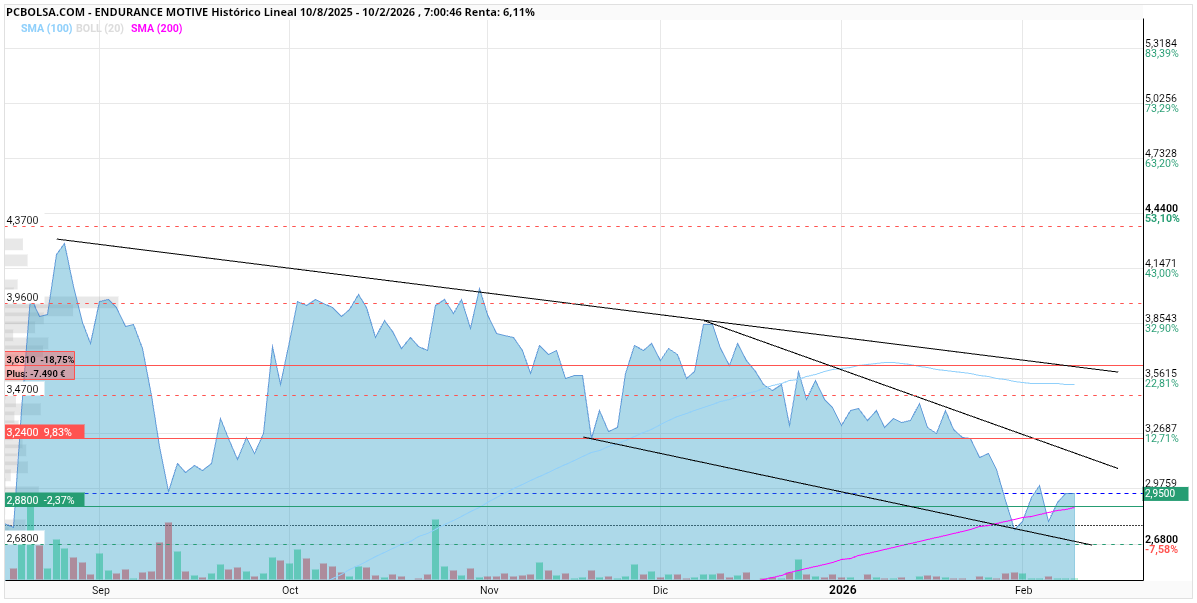Toggle the SMA (200) indicator legend
The height and width of the screenshot is (603, 1197).
pos(156,28)
